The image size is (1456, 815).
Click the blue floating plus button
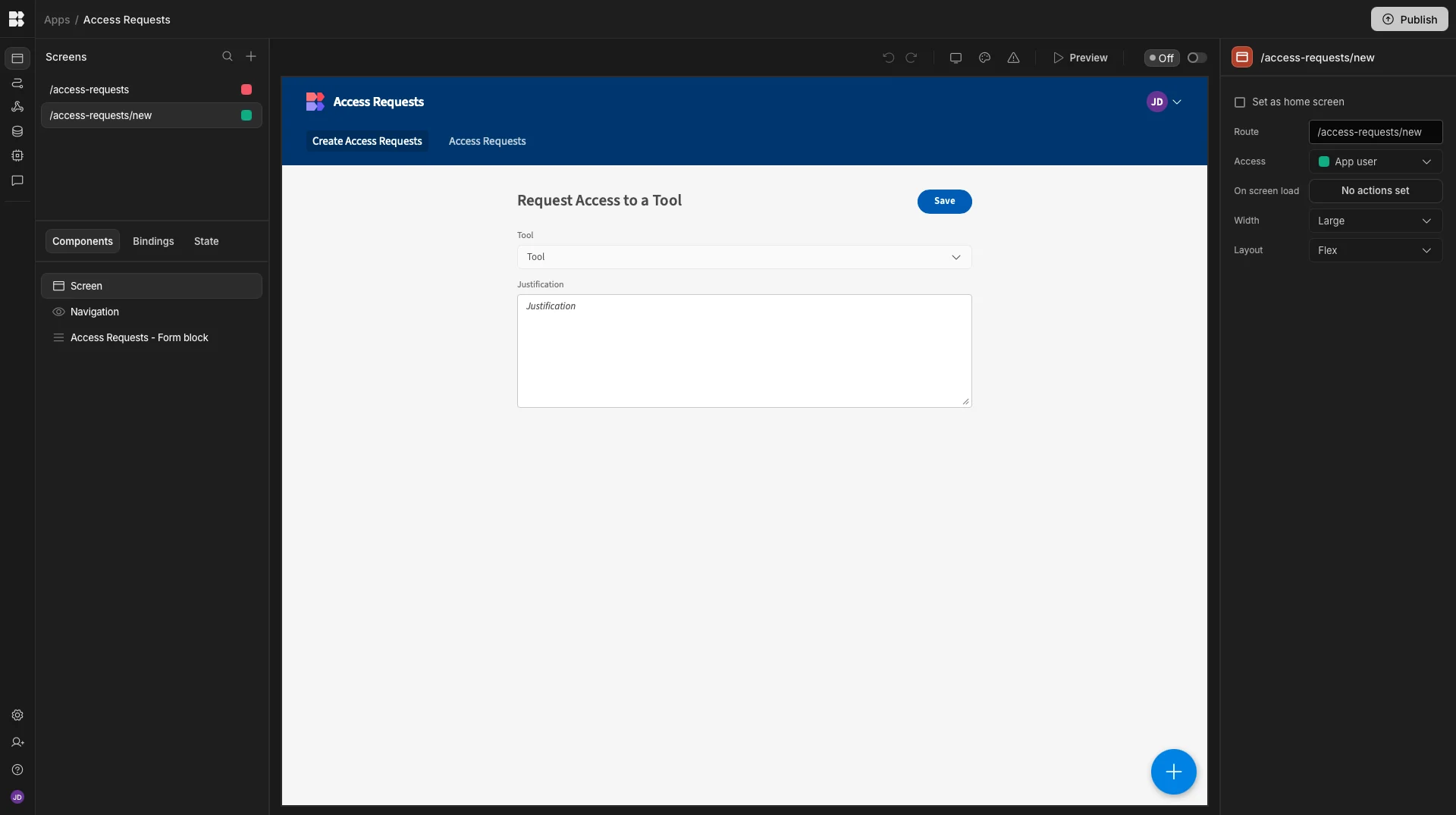point(1173,772)
